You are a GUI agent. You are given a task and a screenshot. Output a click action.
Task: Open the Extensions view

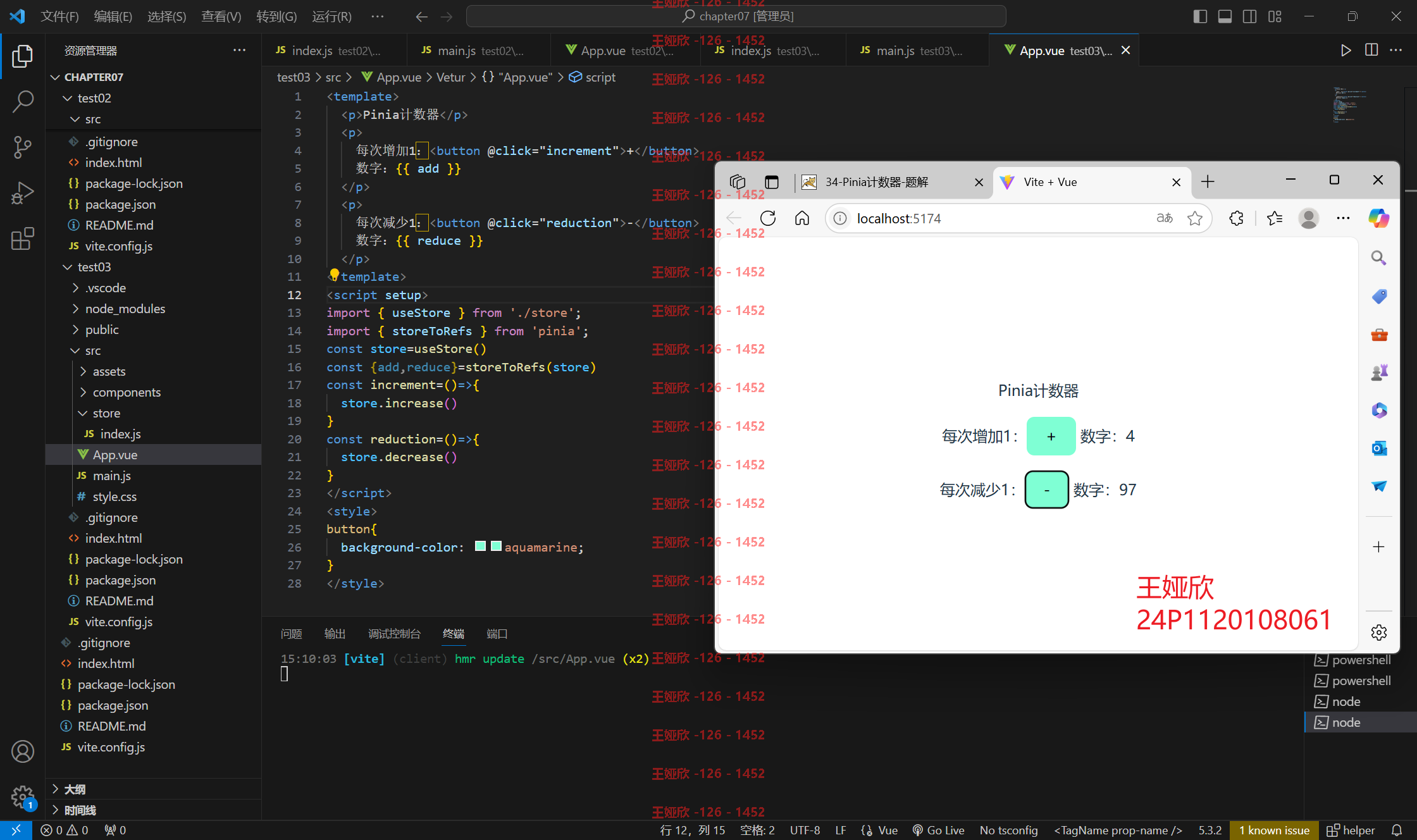coord(22,238)
